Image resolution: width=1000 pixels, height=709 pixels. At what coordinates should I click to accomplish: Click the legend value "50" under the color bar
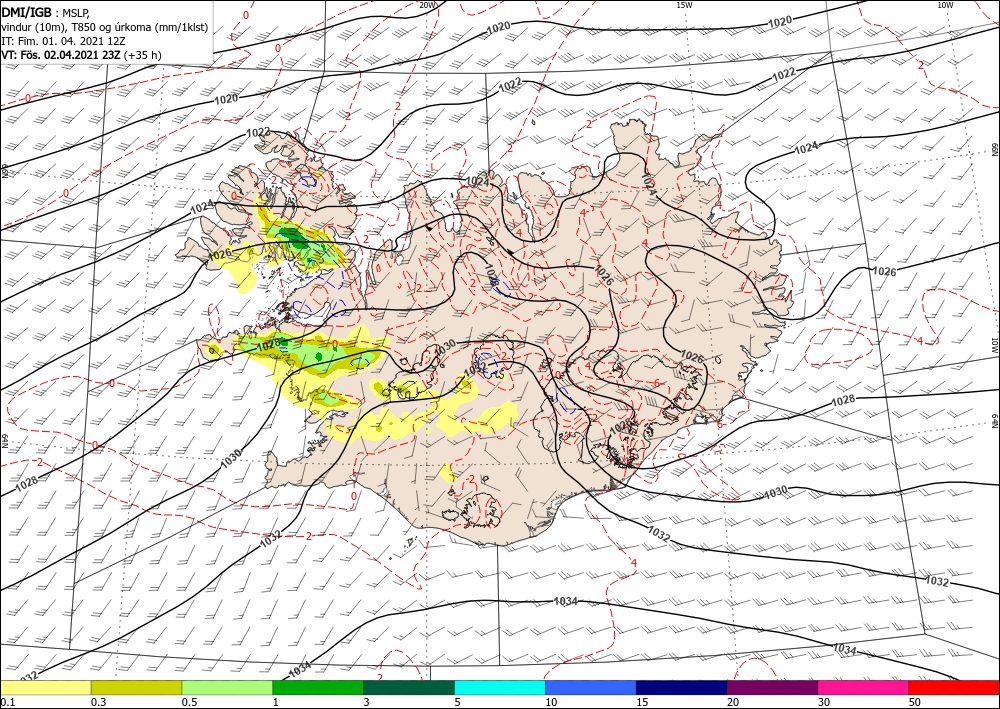pyautogui.click(x=915, y=702)
